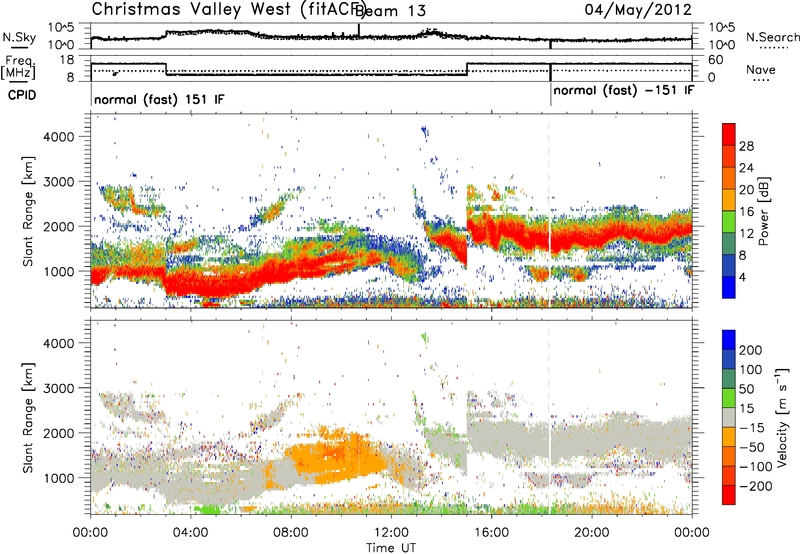
Task: Click the 'Nave' legend label
Action: click(761, 69)
